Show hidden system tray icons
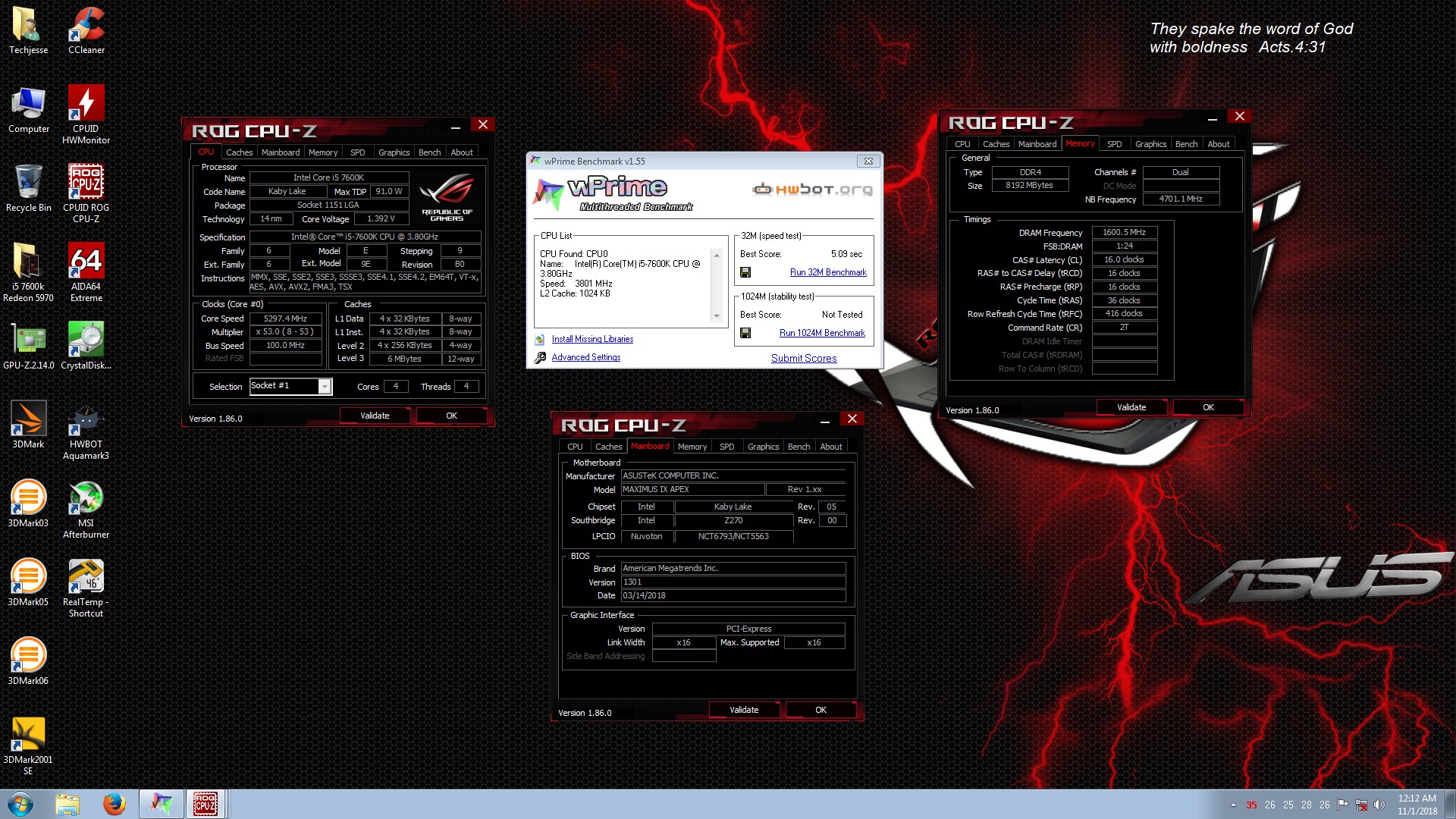The width and height of the screenshot is (1456, 819). click(x=1233, y=805)
